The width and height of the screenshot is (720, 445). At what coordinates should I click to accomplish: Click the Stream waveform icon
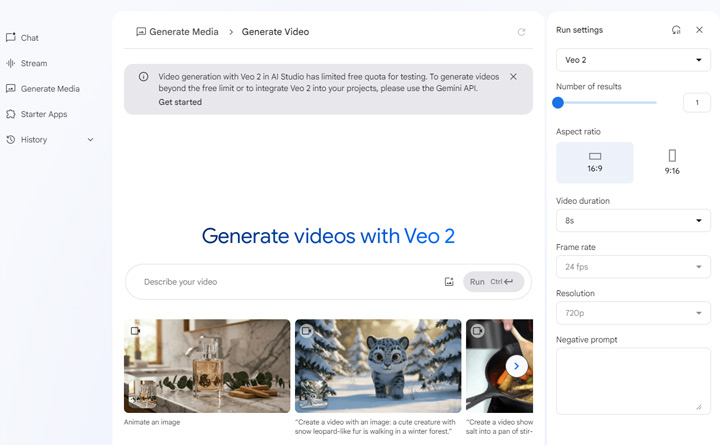click(x=11, y=63)
